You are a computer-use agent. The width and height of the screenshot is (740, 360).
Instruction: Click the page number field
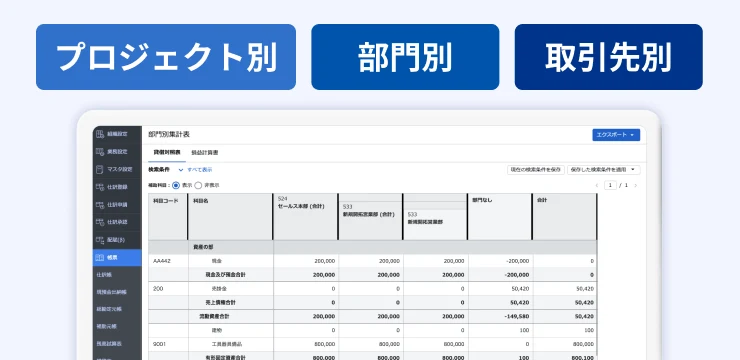(x=611, y=185)
